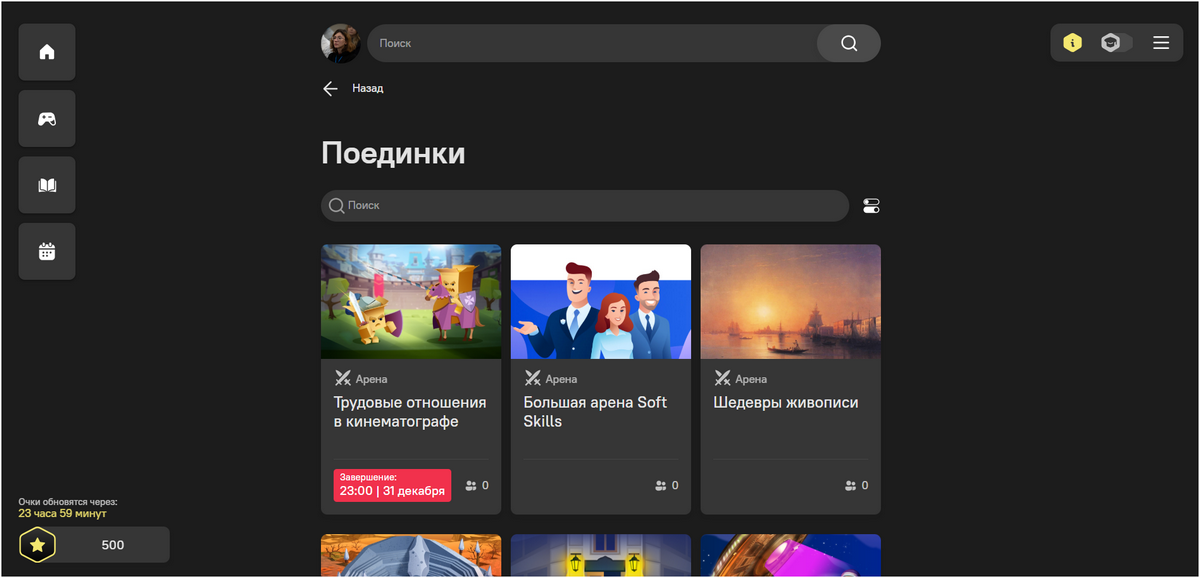Open the Home section in the sidebar

click(46, 52)
